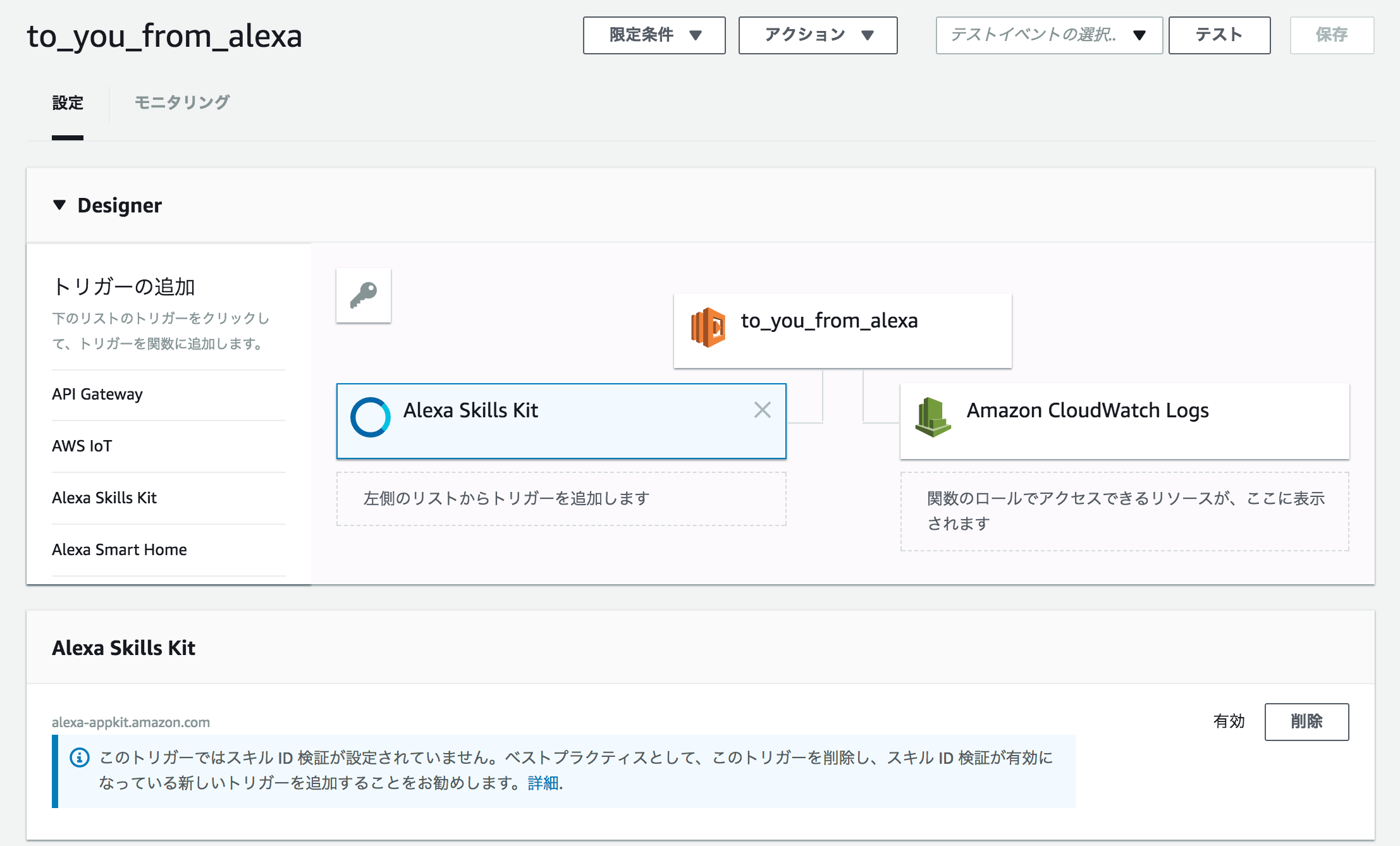Viewport: 1400px width, 846px height.
Task: Click the Alexa Skills Kit ring icon
Action: click(371, 417)
